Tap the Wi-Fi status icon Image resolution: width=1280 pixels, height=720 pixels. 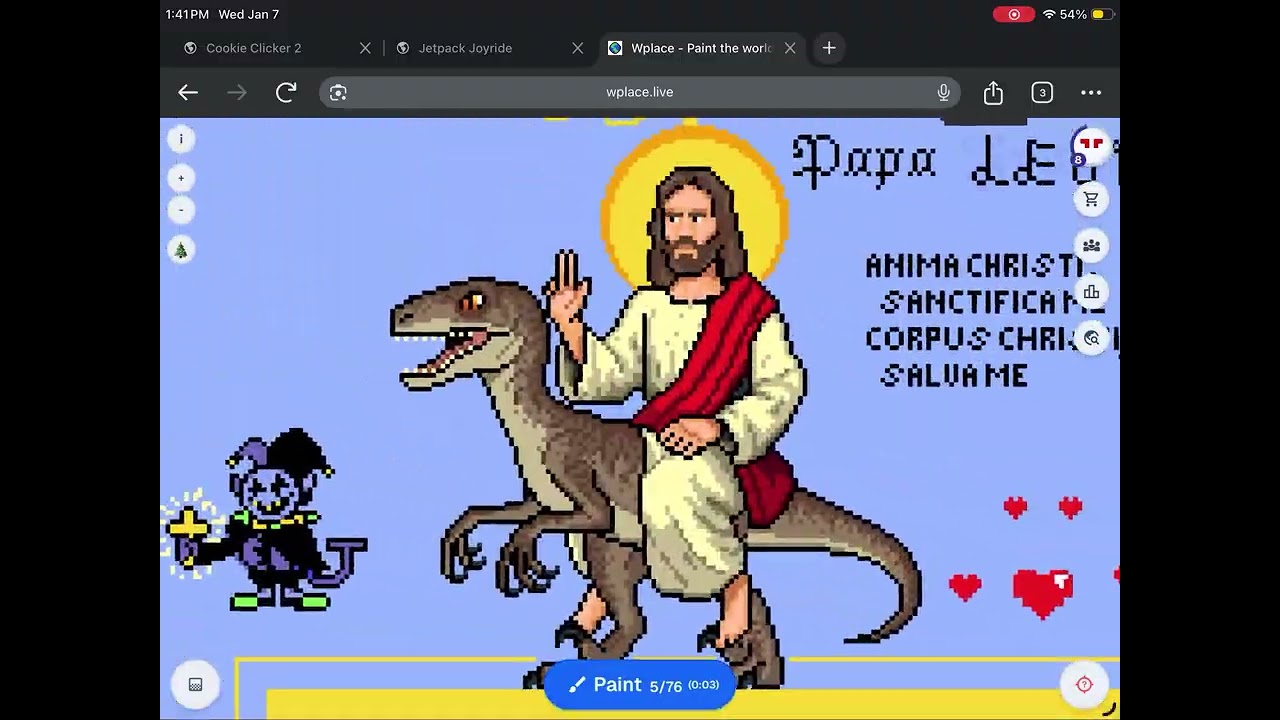1049,15
